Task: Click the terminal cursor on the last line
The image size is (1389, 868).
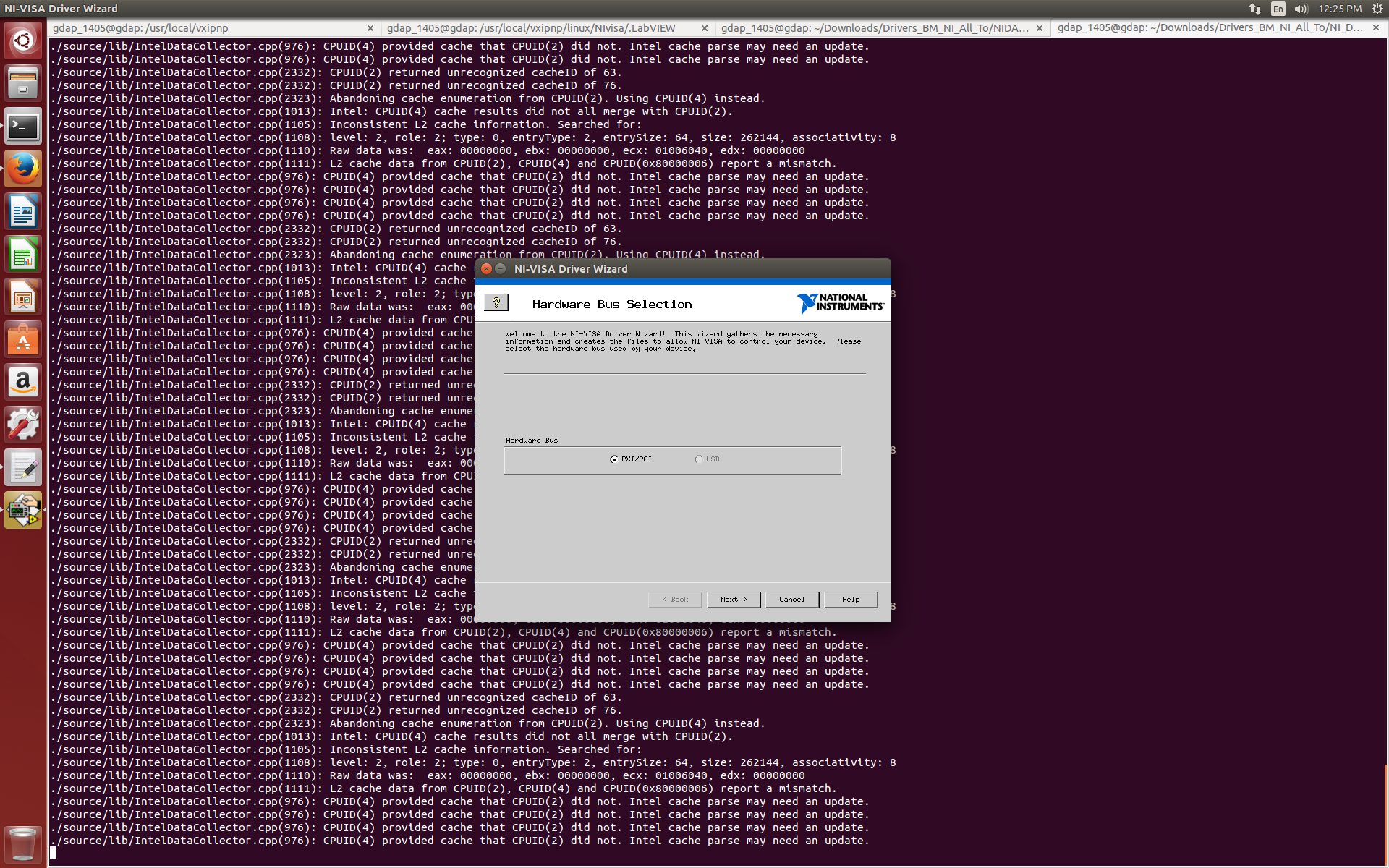Action: tap(53, 854)
